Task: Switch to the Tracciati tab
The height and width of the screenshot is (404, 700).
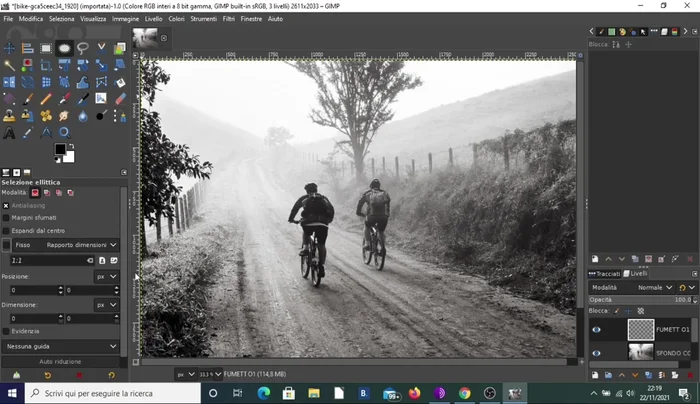Action: (x=606, y=273)
